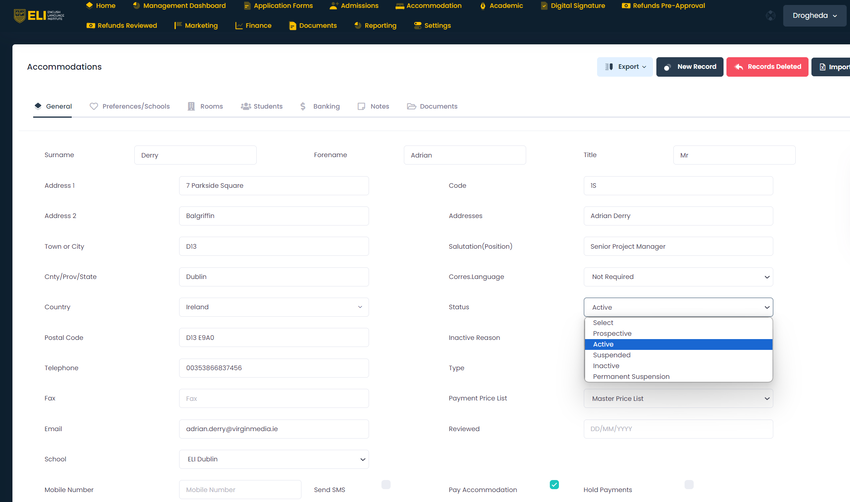Uncheck the Pay Accommodation checkbox

554,485
